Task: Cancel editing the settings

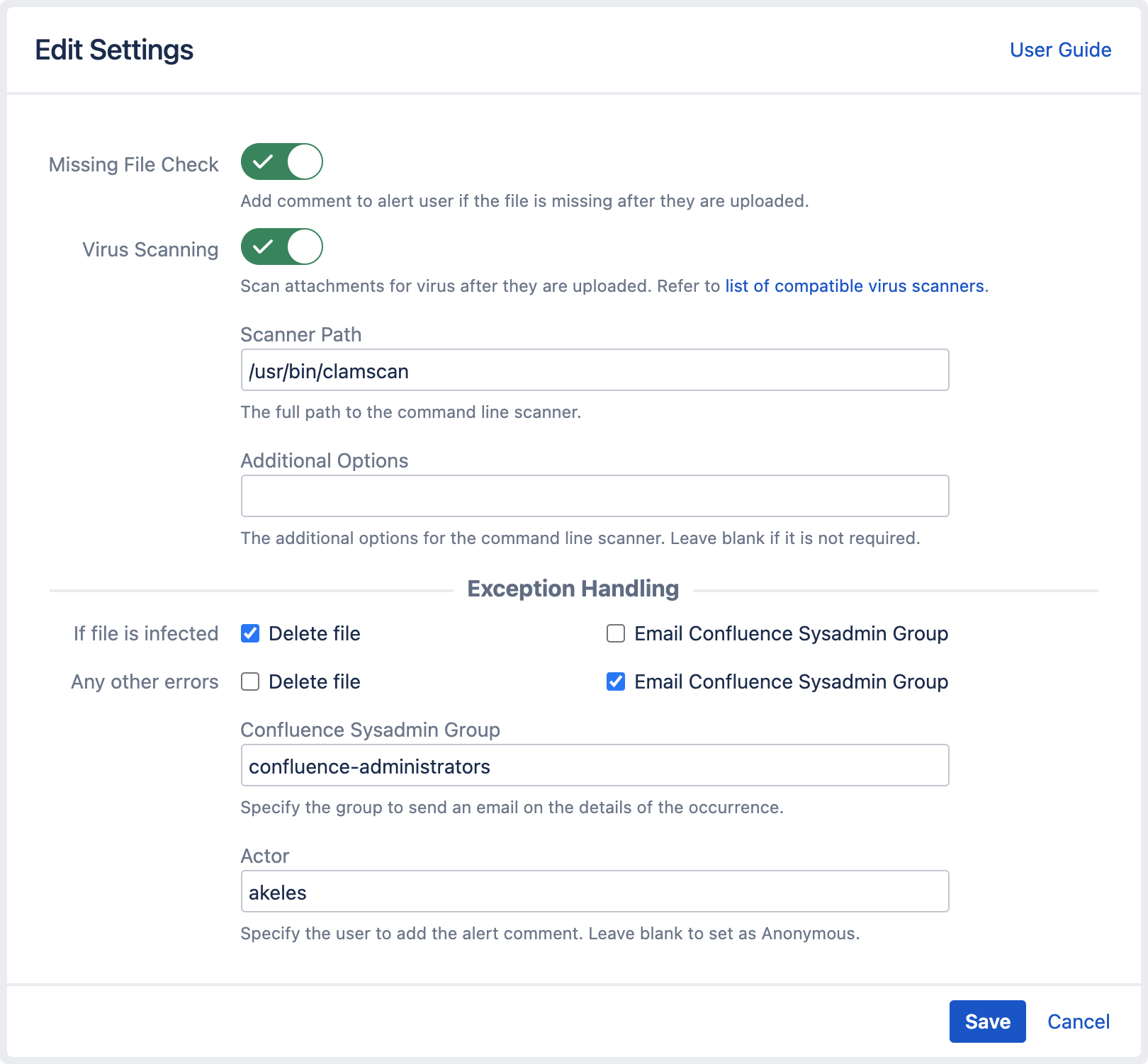Action: tap(1078, 1021)
